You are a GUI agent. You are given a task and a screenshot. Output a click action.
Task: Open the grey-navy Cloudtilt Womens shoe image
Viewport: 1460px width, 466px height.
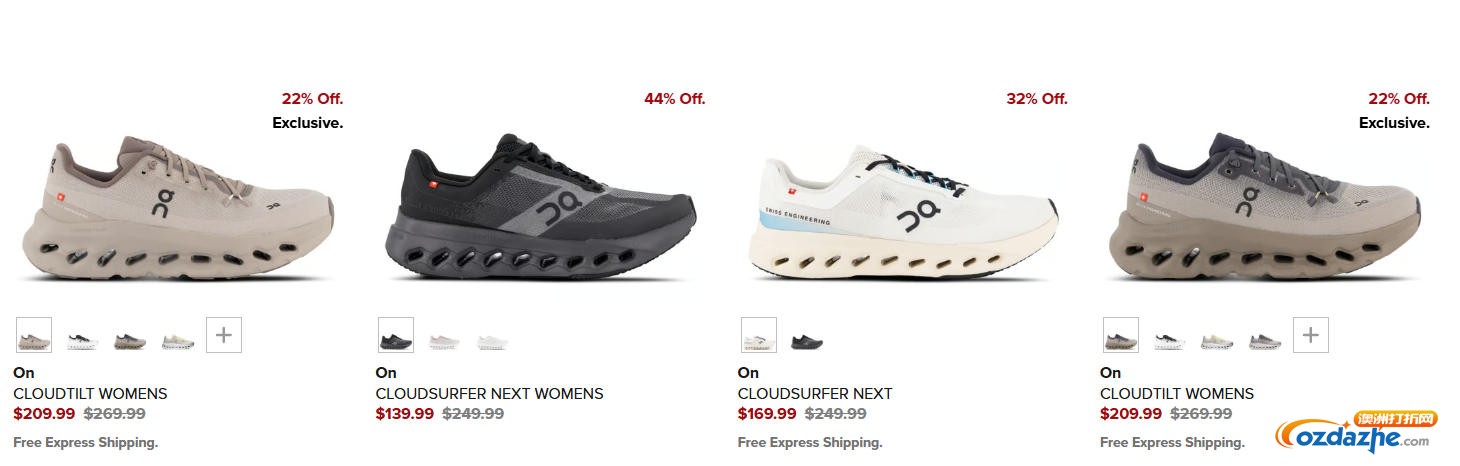[x=1265, y=209]
